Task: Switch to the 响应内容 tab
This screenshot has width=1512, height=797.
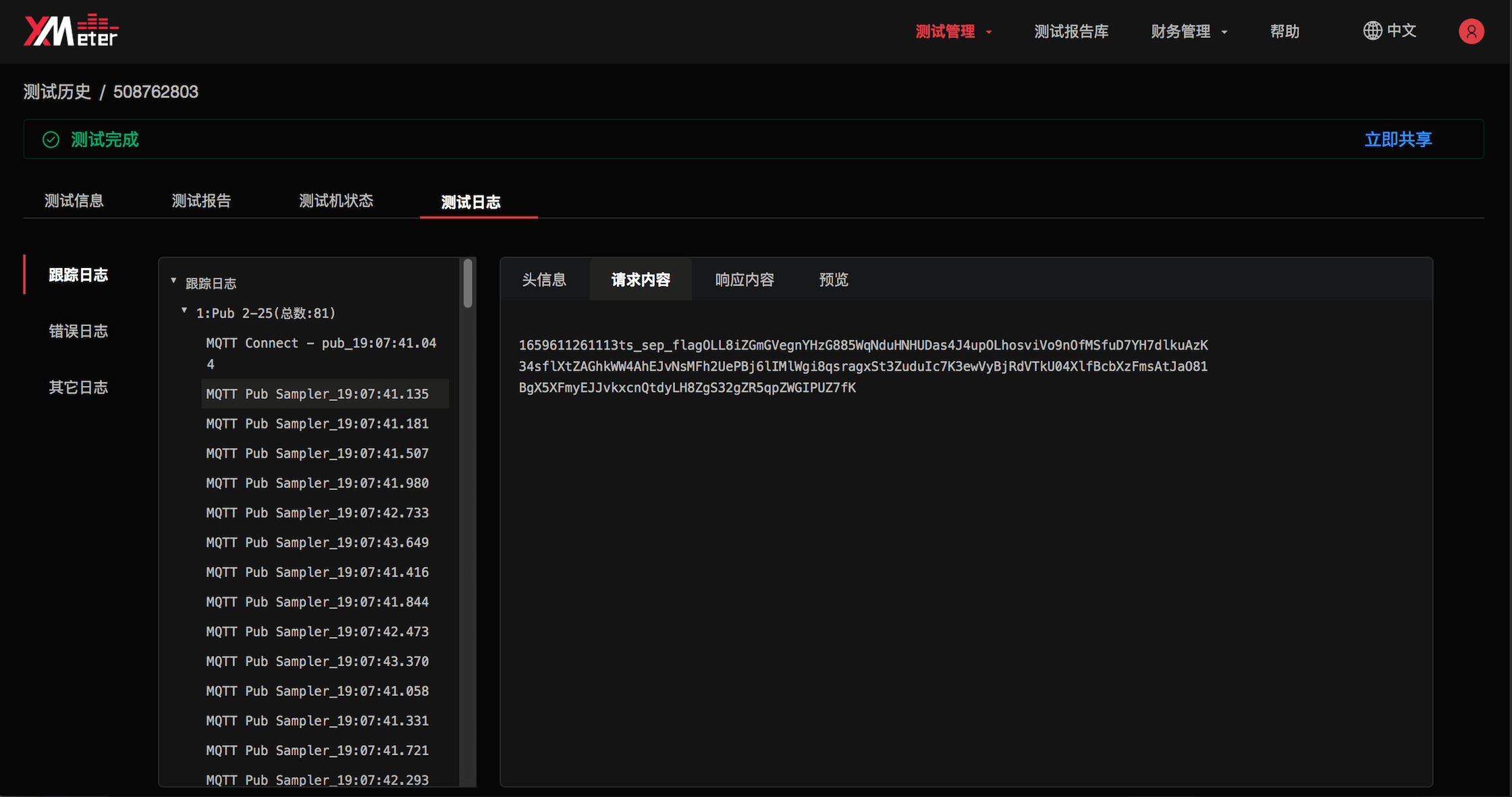Action: [744, 279]
